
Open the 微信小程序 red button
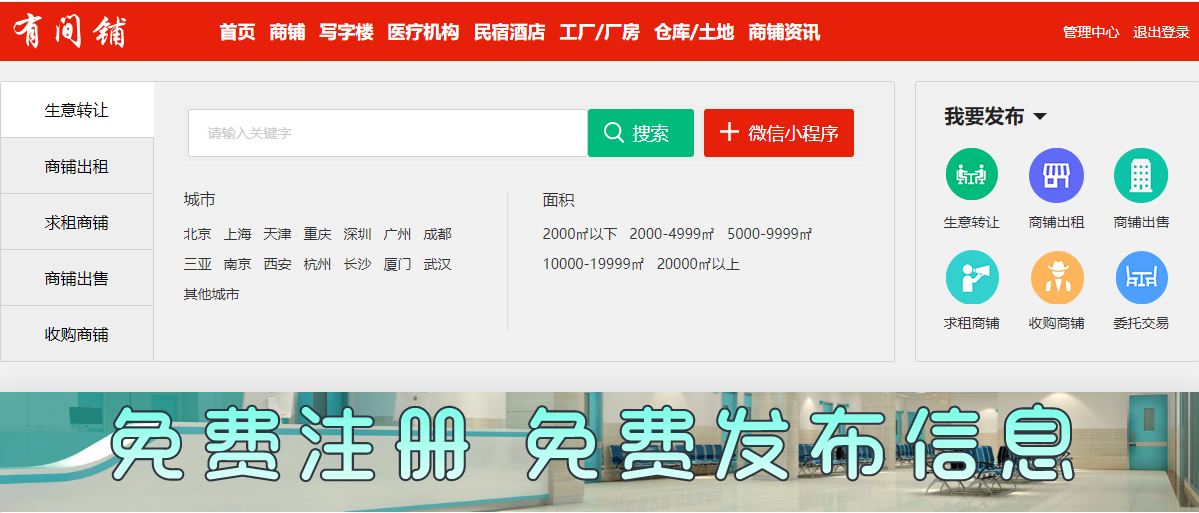[x=778, y=133]
